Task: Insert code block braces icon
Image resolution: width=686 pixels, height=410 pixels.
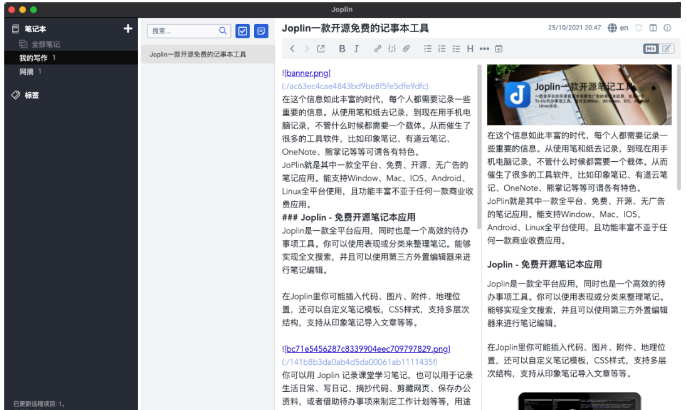Action: 392,49
